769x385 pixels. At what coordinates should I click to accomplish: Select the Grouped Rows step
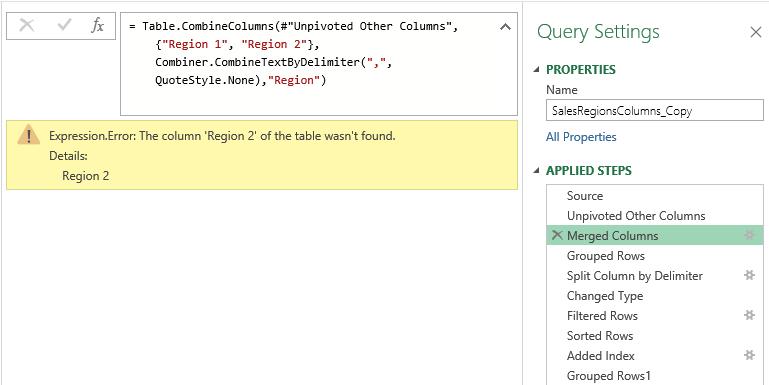click(654, 256)
